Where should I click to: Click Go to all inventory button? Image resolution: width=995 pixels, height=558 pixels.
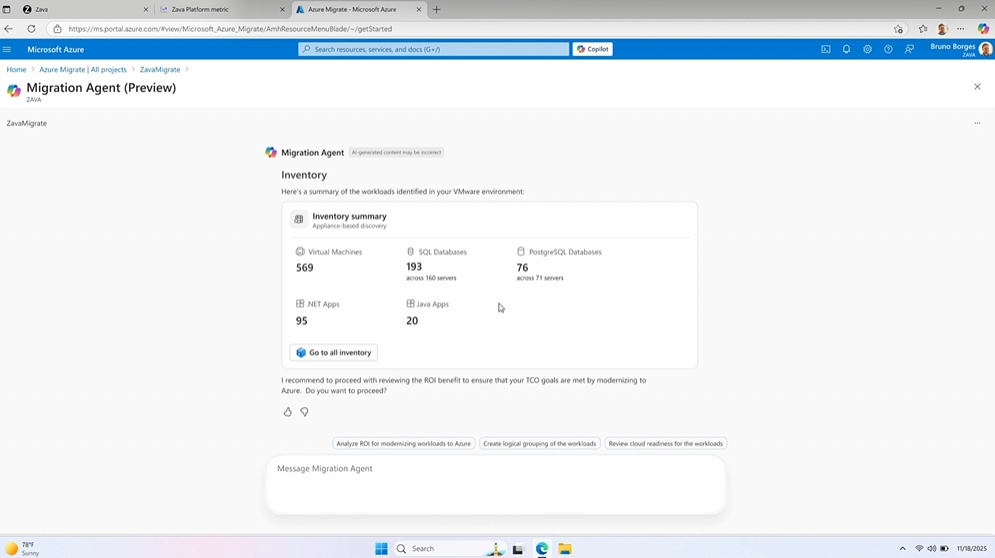334,353
